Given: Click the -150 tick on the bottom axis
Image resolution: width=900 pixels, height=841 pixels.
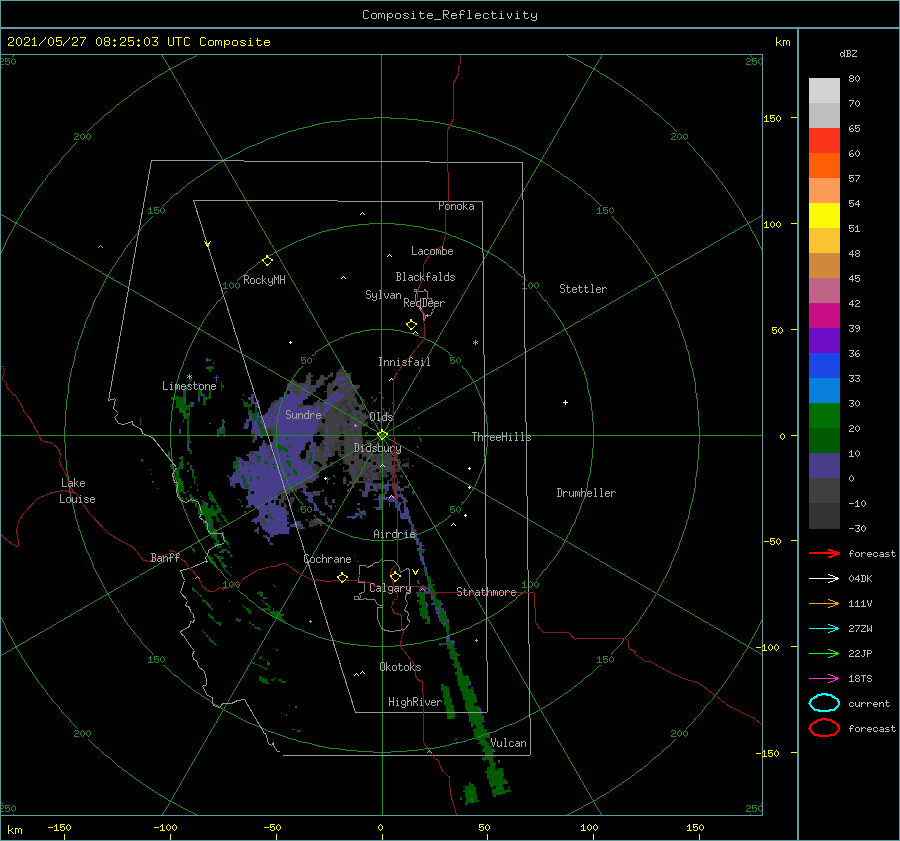Looking at the screenshot, I should (60, 827).
